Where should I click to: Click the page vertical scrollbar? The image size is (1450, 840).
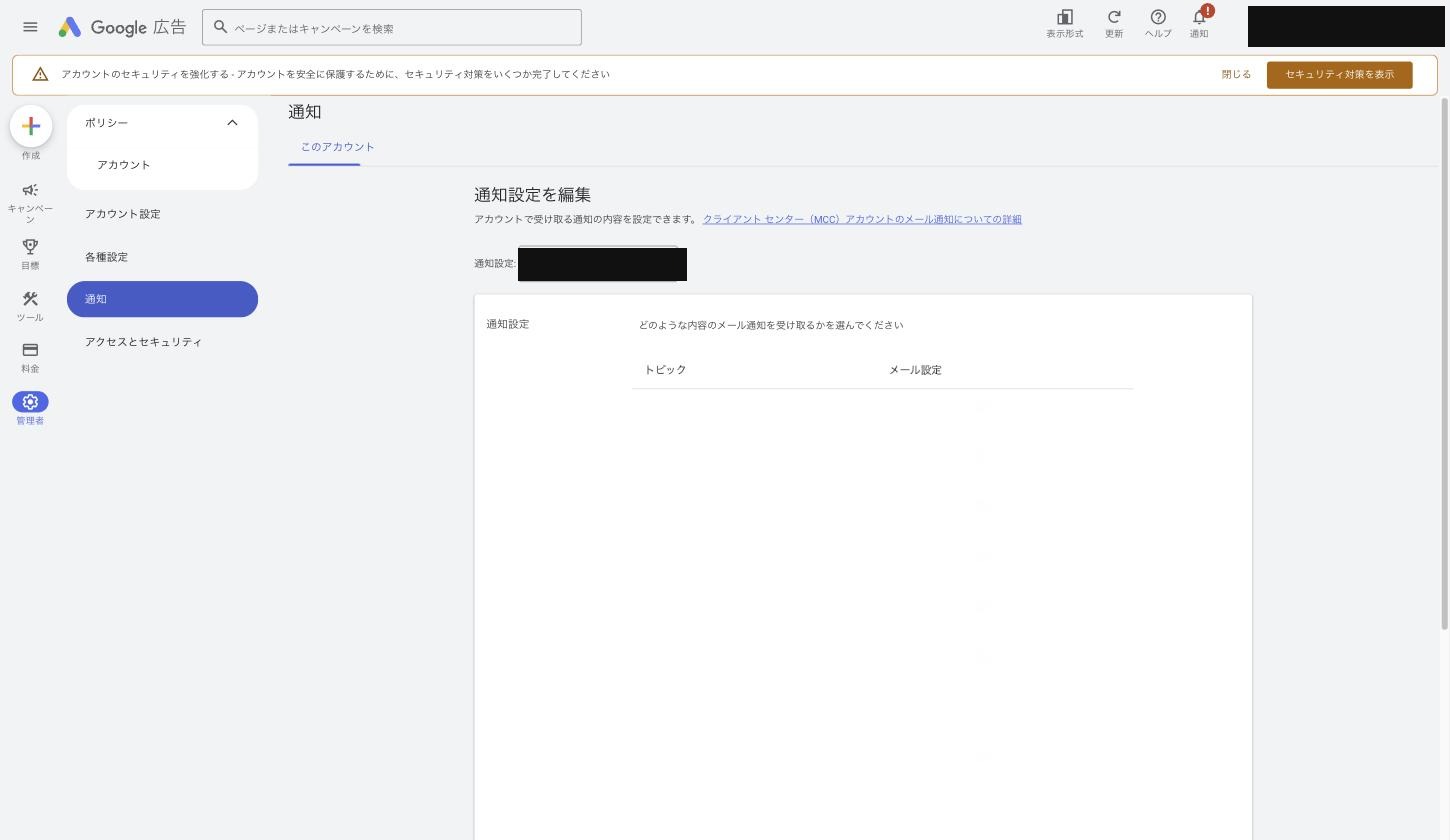tap(1444, 364)
